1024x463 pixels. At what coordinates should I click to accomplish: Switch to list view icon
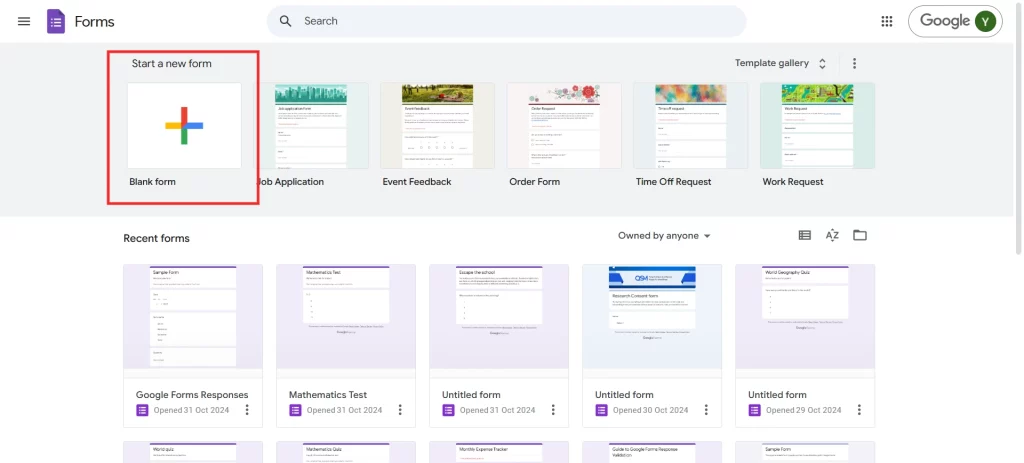coord(805,235)
